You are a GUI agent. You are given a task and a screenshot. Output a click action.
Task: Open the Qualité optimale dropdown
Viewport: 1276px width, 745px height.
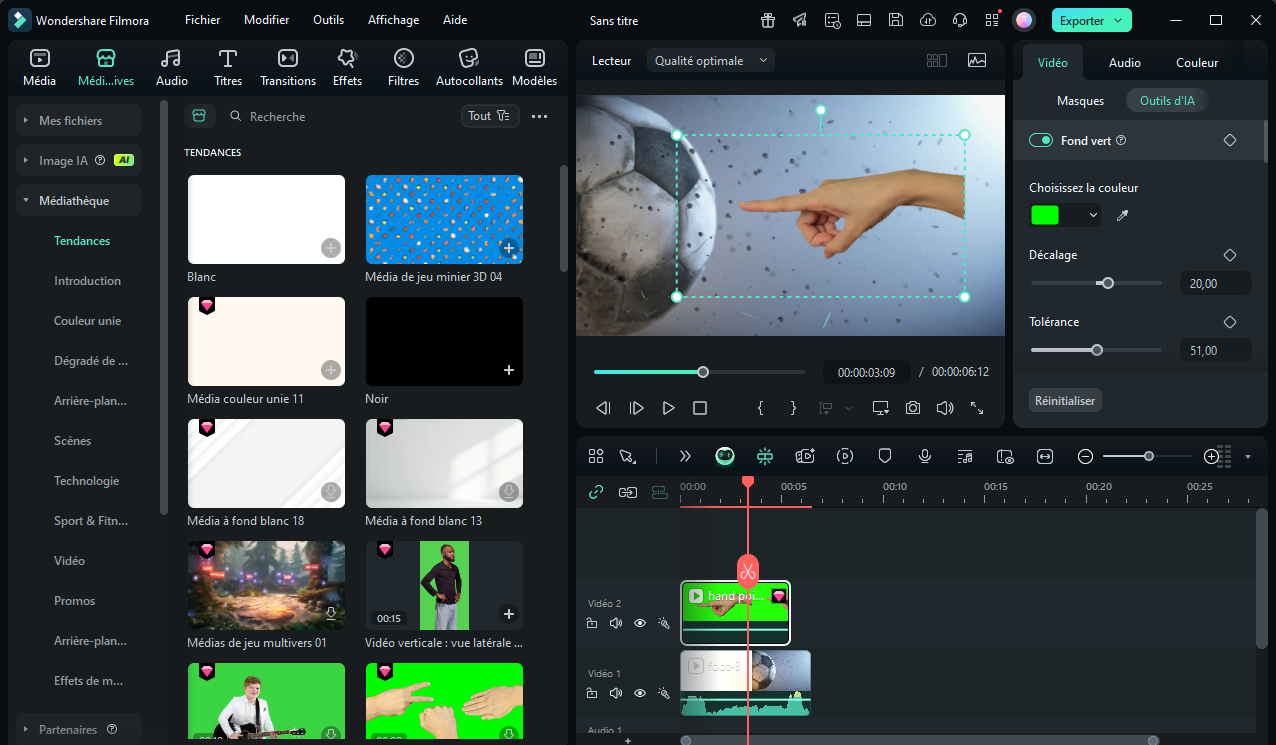tap(711, 60)
